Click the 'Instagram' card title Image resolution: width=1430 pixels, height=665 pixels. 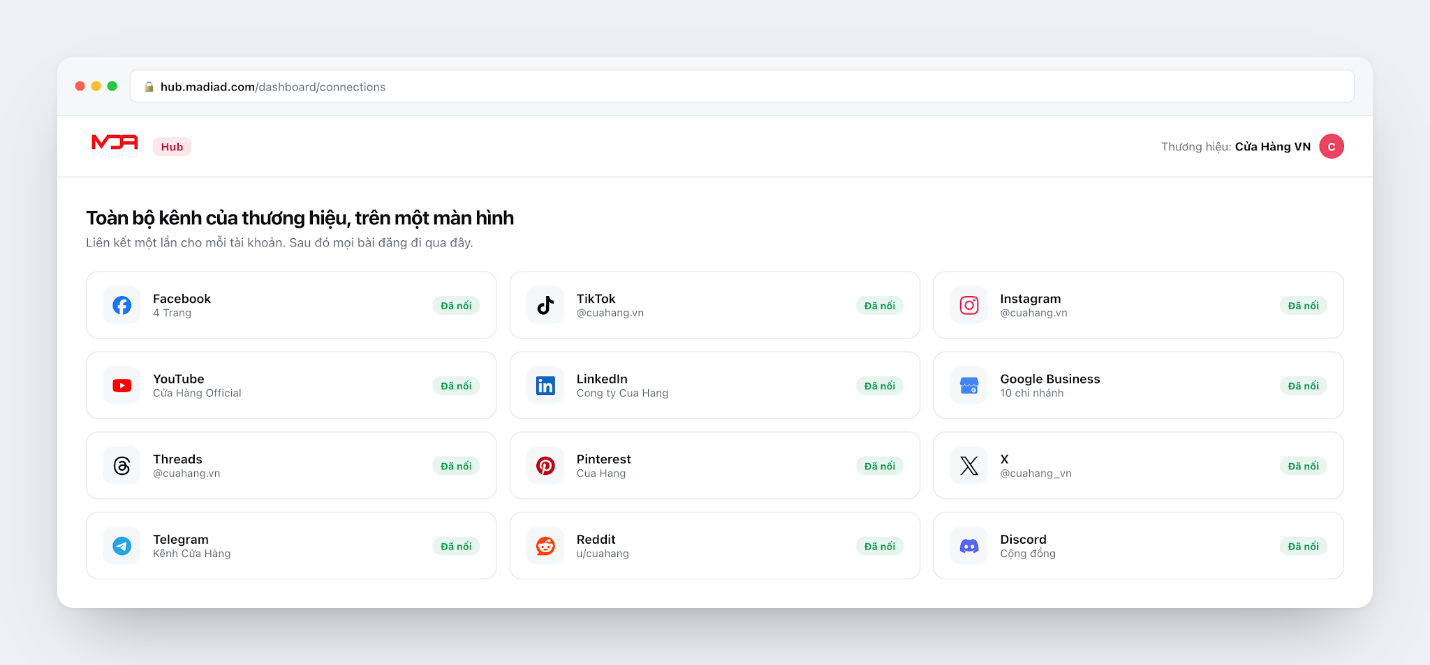pos(1030,299)
